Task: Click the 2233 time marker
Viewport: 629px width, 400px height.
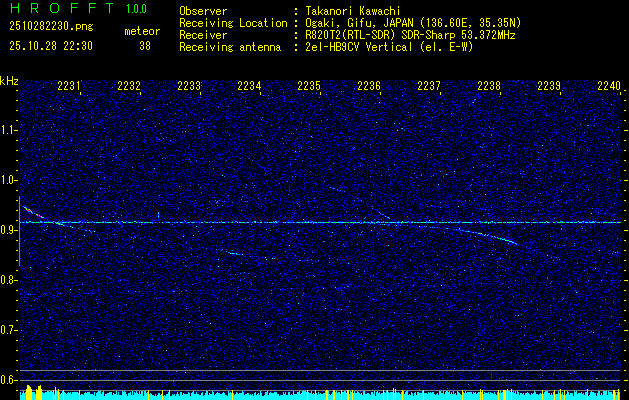Action: (x=189, y=86)
